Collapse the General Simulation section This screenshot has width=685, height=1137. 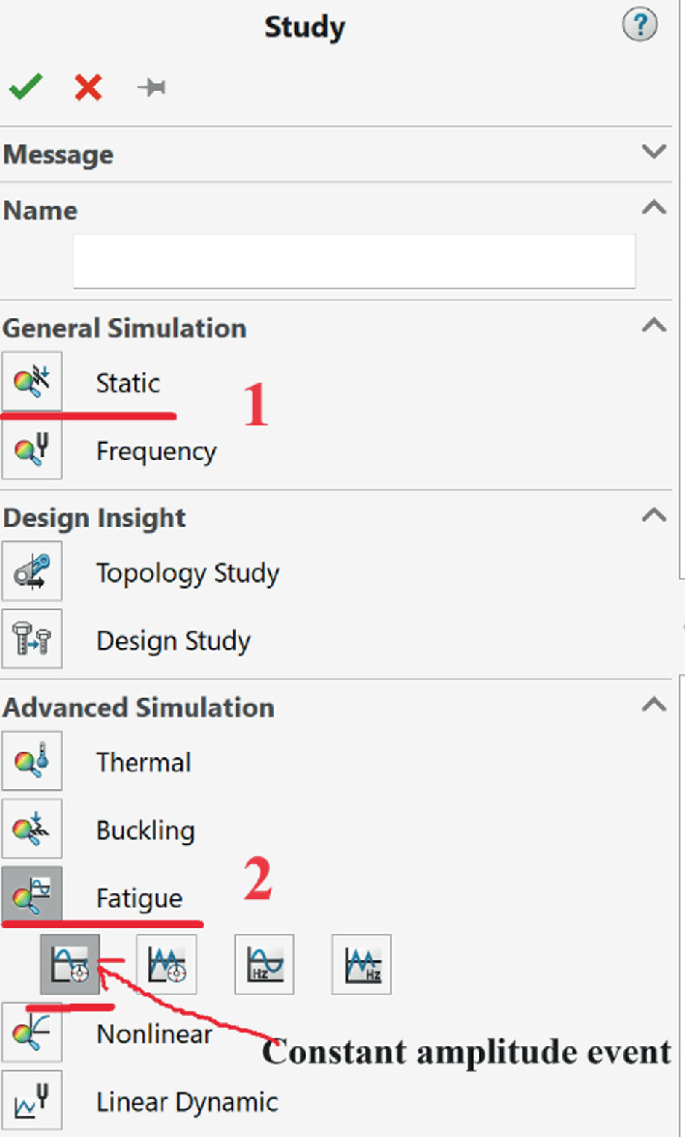click(655, 325)
